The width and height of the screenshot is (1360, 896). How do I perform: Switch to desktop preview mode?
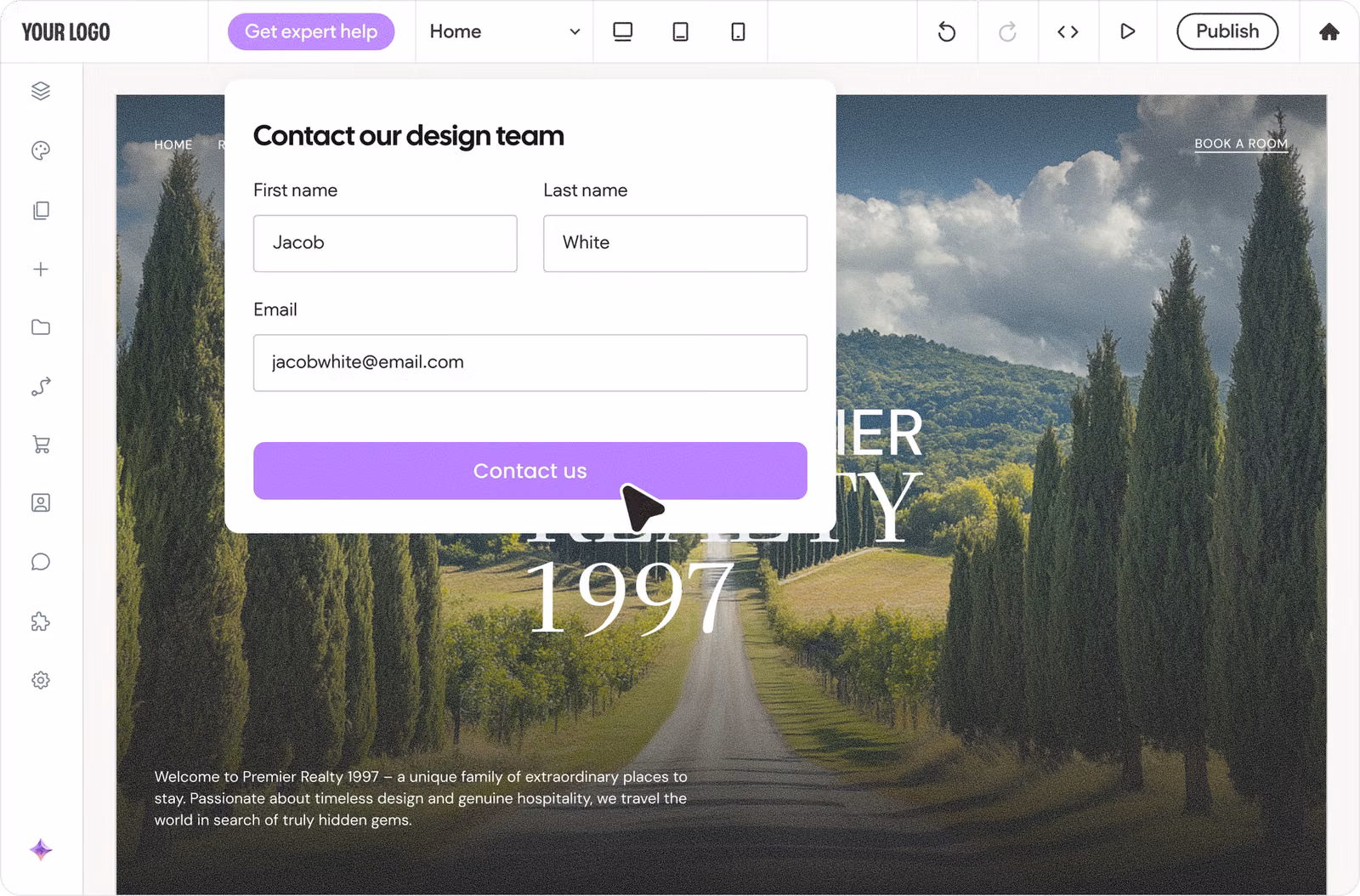point(623,32)
